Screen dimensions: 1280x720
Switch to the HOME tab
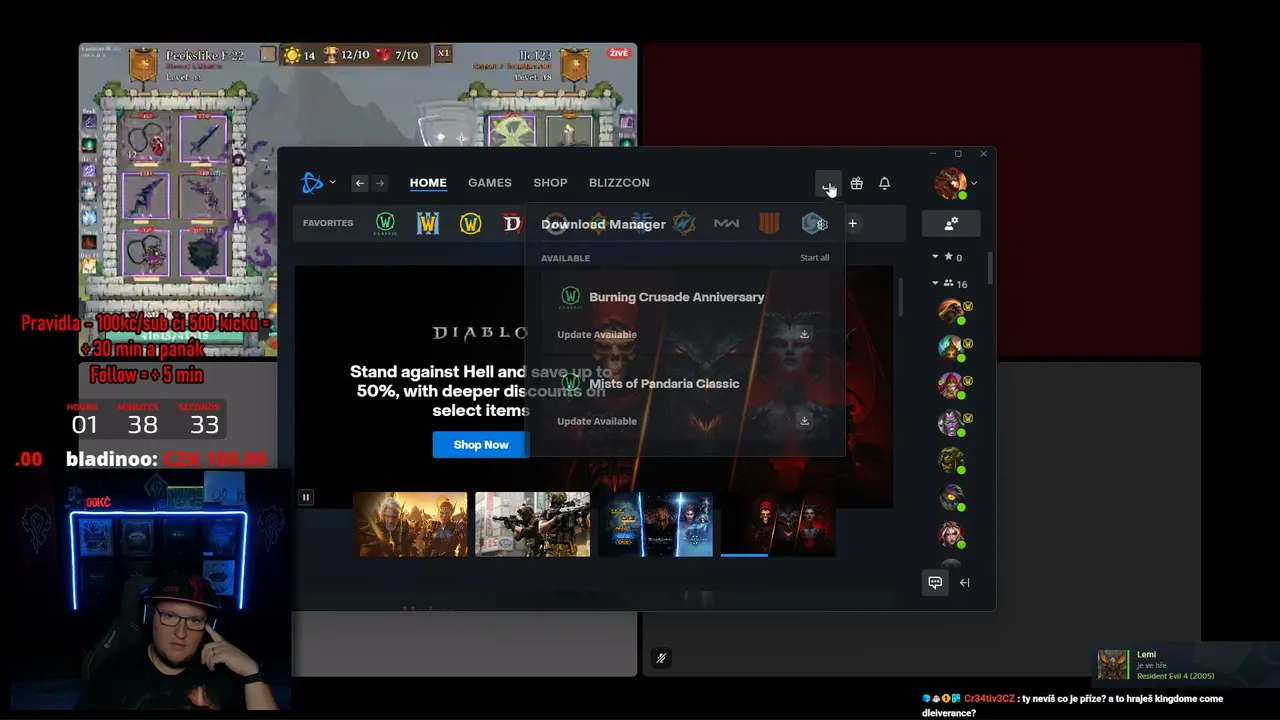click(428, 183)
